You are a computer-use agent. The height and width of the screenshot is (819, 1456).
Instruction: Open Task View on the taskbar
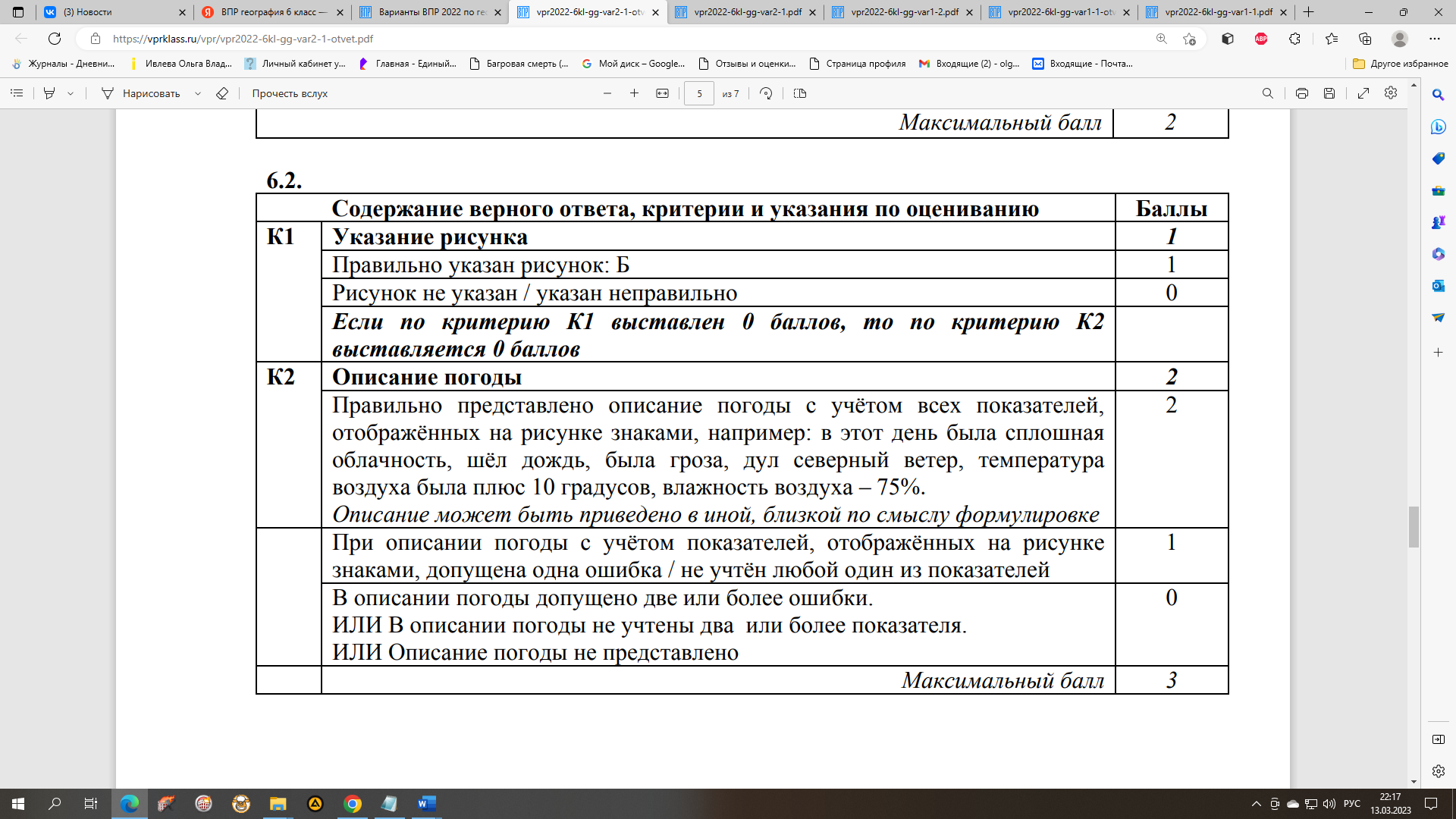[91, 804]
